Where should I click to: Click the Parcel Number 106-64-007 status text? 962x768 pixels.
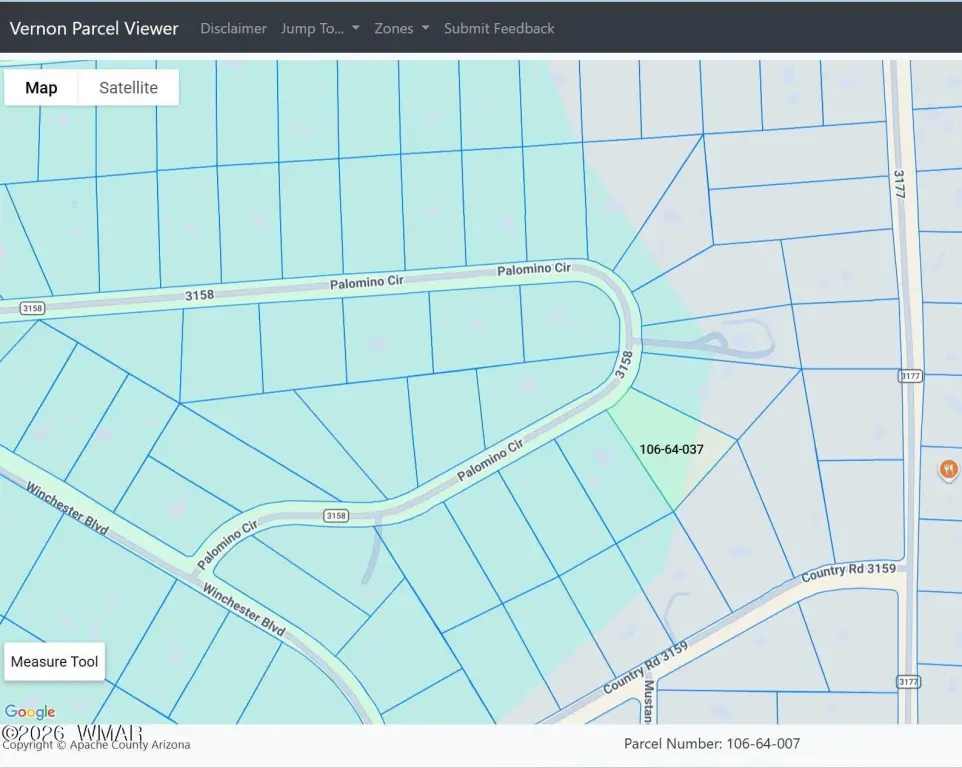point(711,743)
